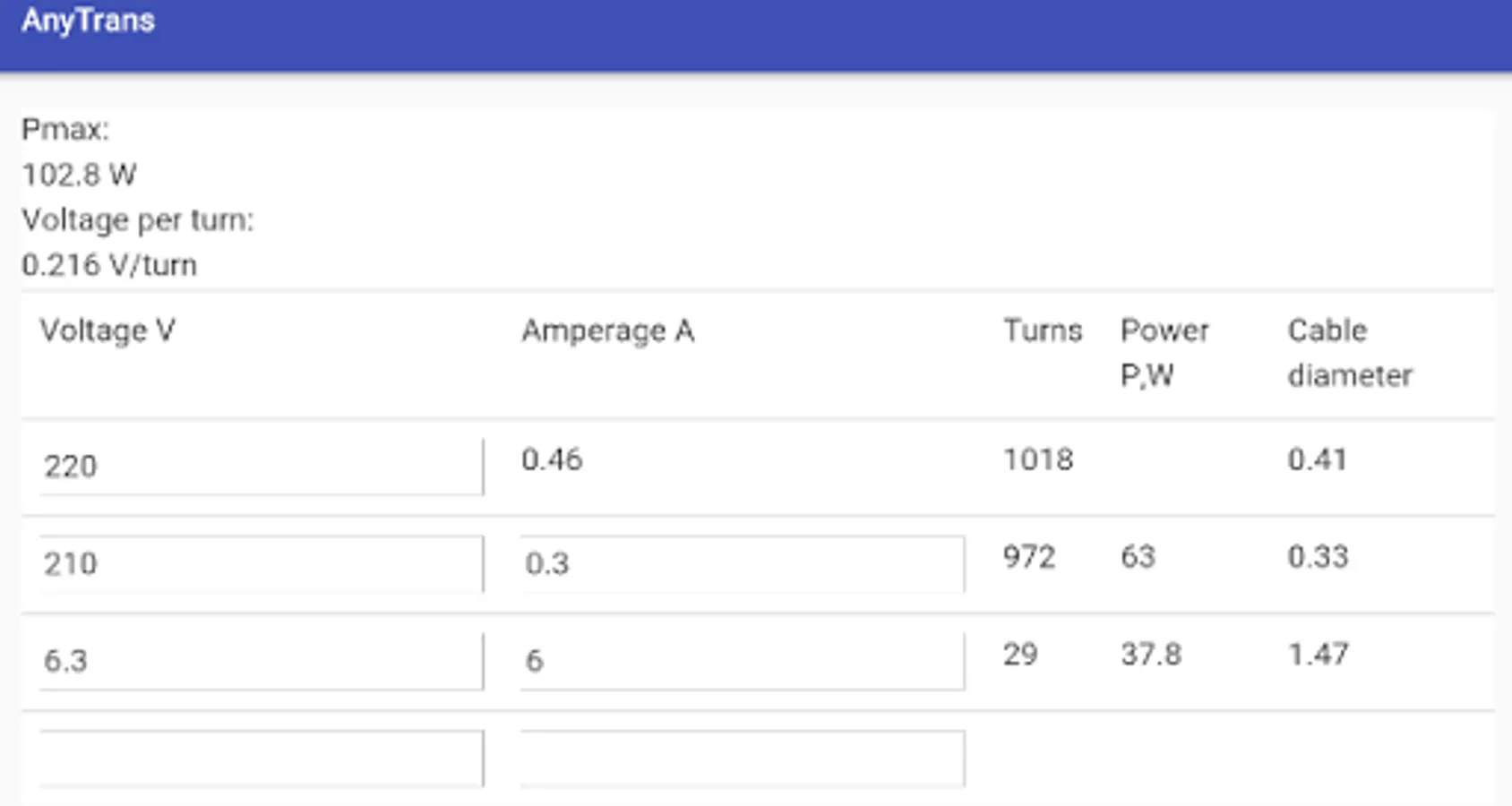Select the 0.46 amperage value in first row
The height and width of the screenshot is (806, 1512).
(552, 459)
